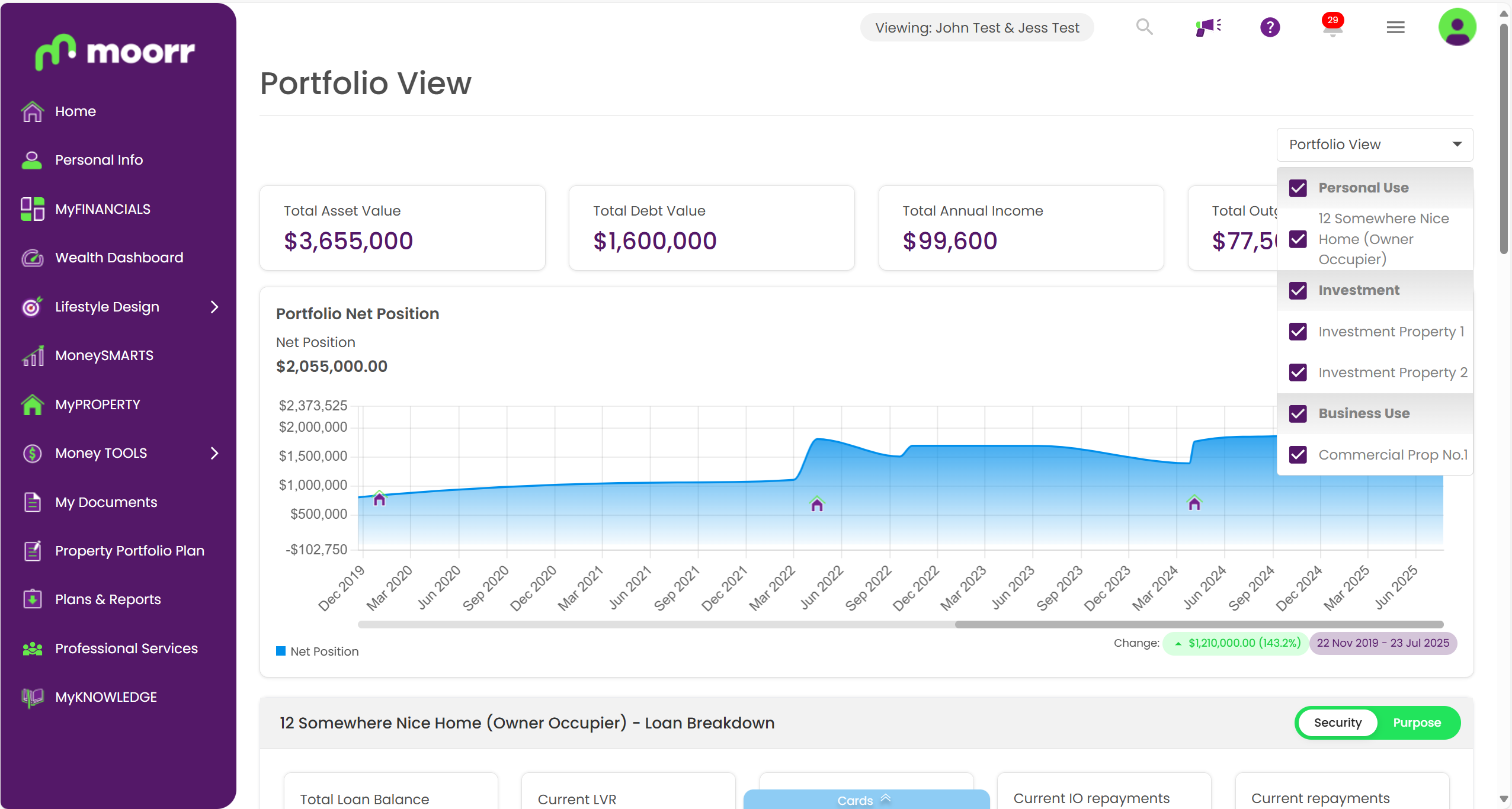Uncheck Investment Property 1 checkbox
The image size is (1512, 809).
[1298, 332]
